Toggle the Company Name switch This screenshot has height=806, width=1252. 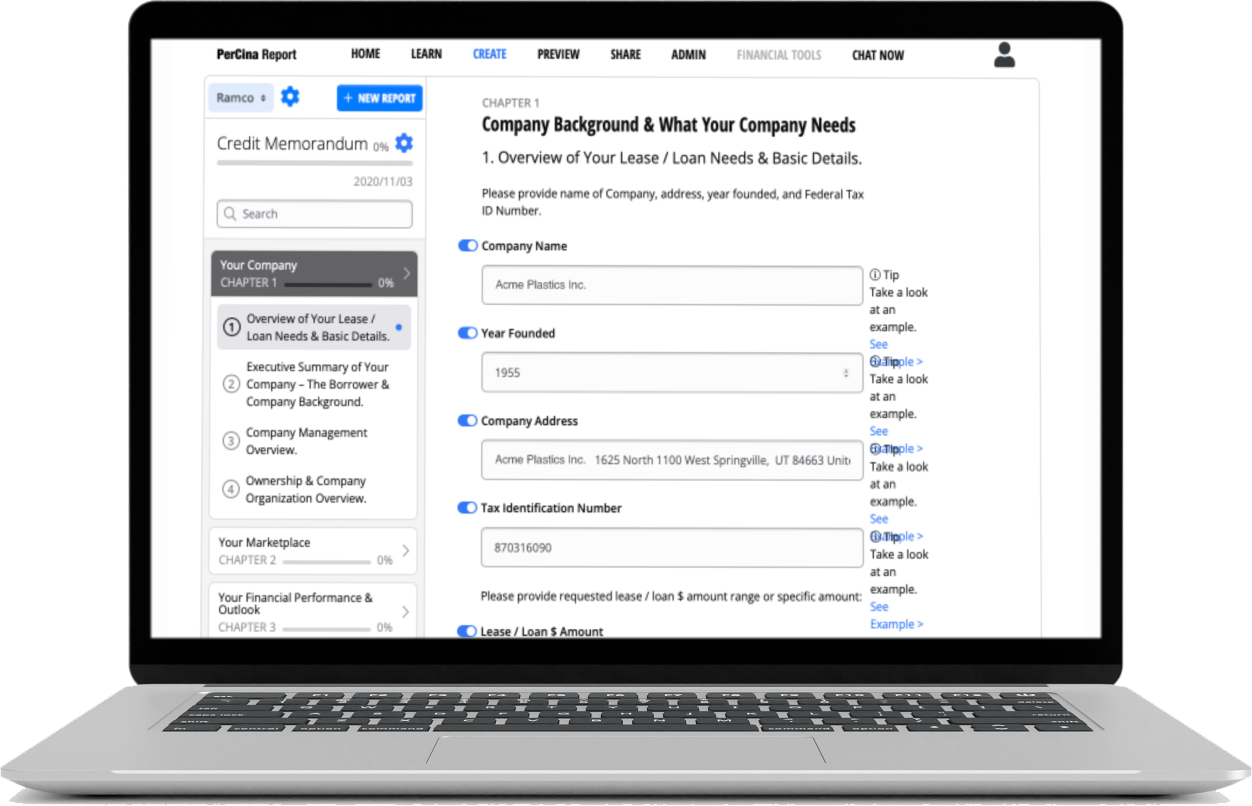(x=467, y=246)
